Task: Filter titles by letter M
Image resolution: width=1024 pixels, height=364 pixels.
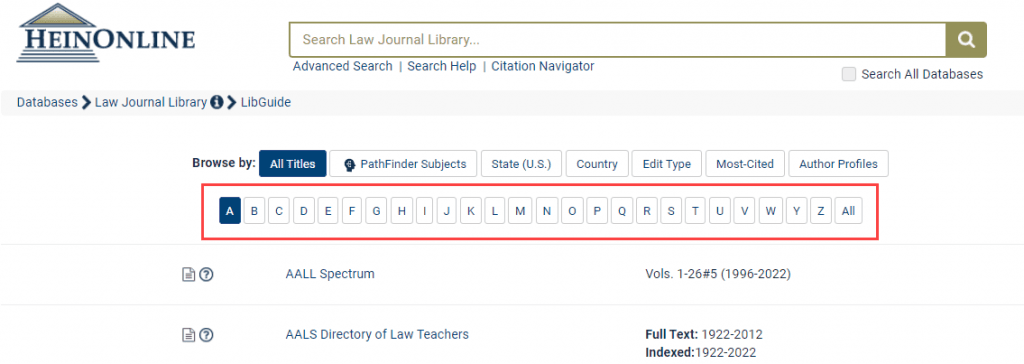Action: pos(520,211)
